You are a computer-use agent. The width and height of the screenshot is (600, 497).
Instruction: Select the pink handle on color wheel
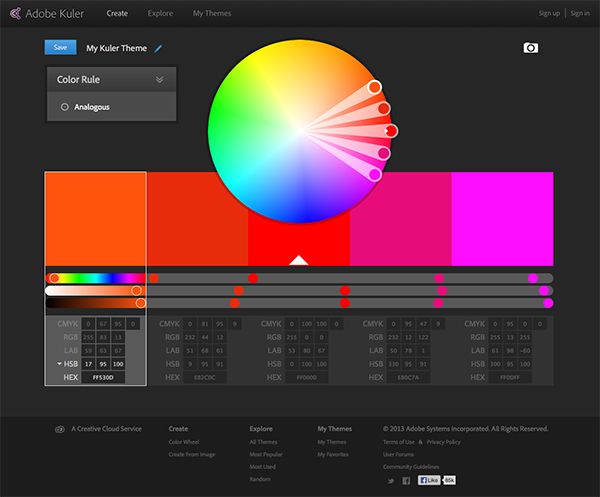384,153
